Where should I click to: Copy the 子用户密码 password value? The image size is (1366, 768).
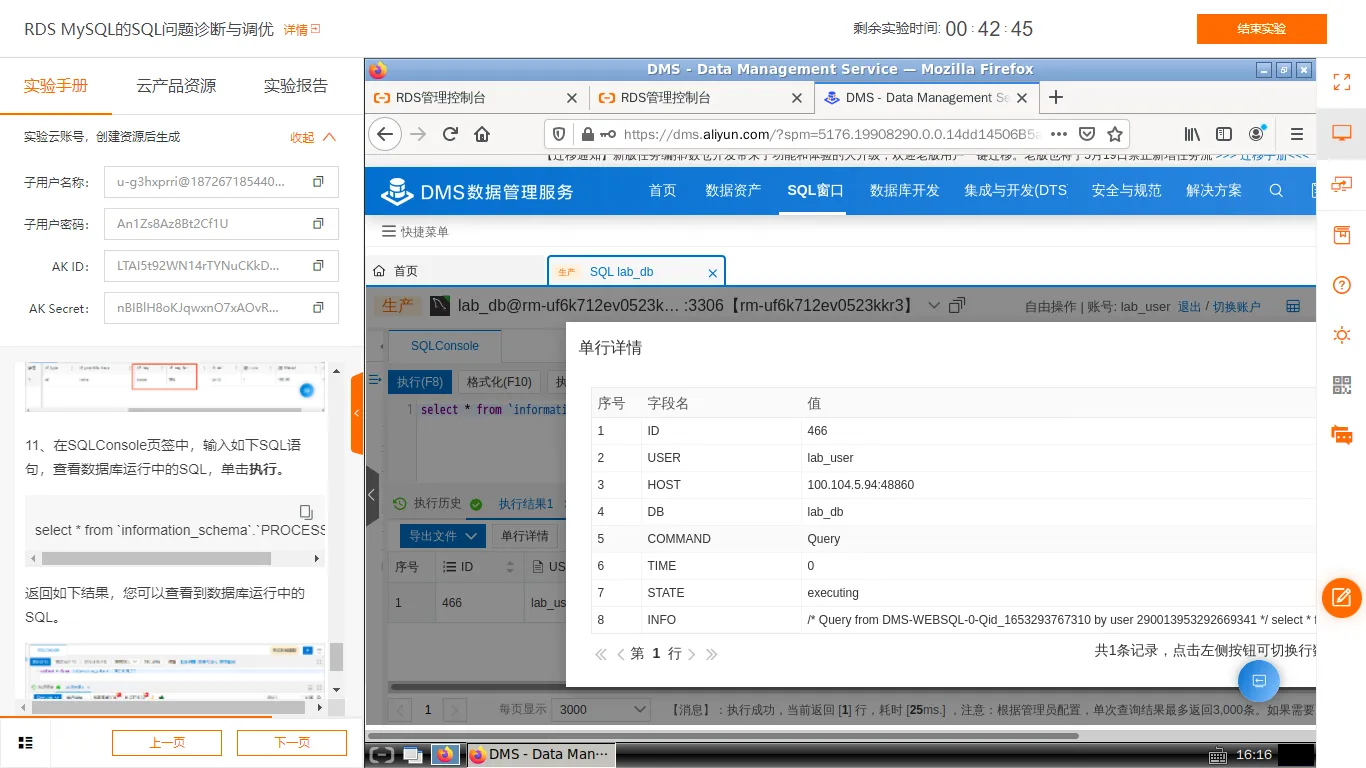pos(318,224)
